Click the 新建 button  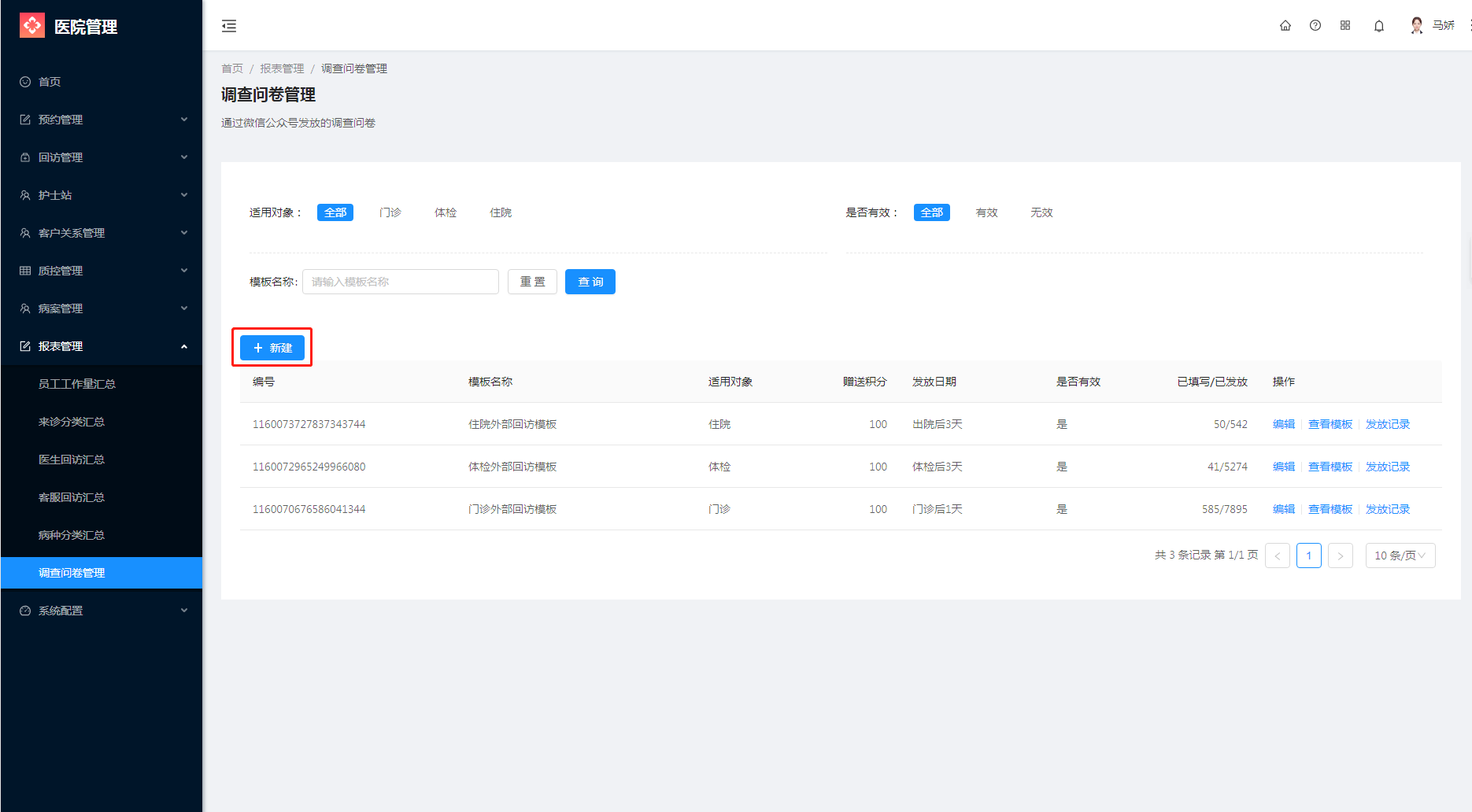pos(272,348)
